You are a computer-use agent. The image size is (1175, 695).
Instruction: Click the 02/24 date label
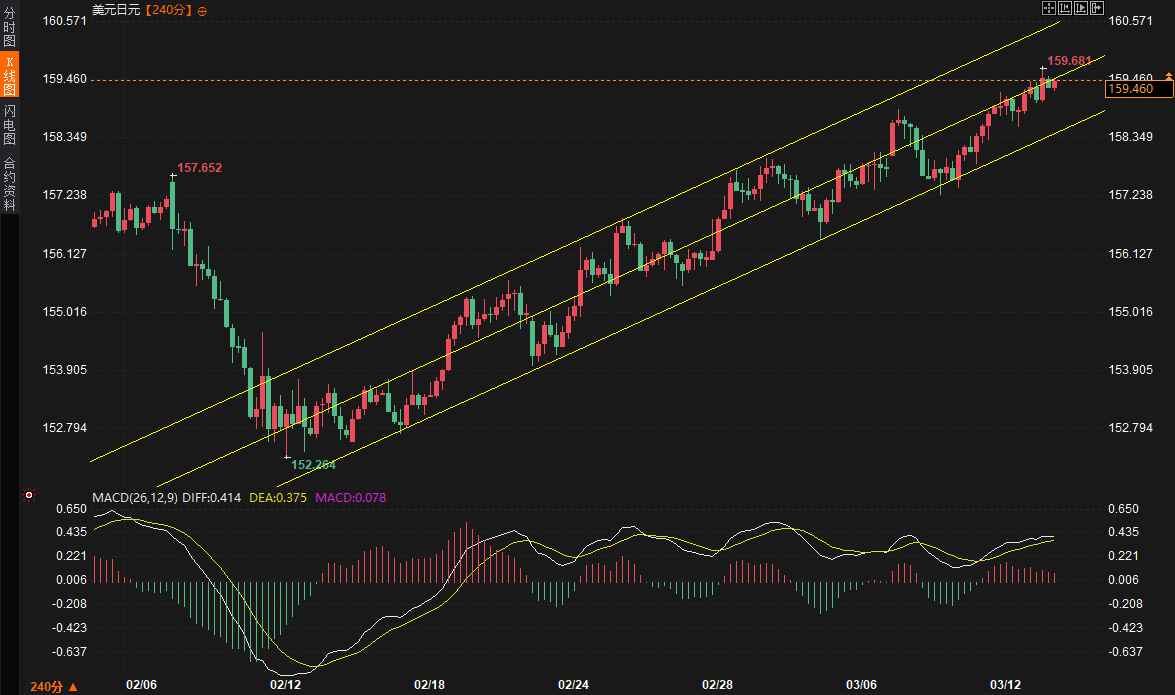(x=573, y=685)
